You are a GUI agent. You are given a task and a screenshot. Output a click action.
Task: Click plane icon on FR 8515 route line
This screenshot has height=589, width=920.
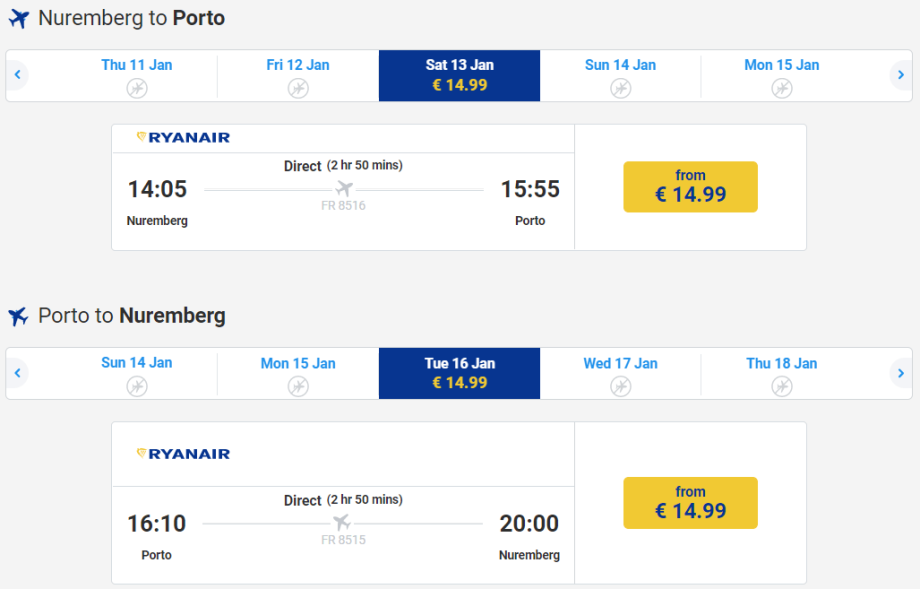pyautogui.click(x=342, y=523)
